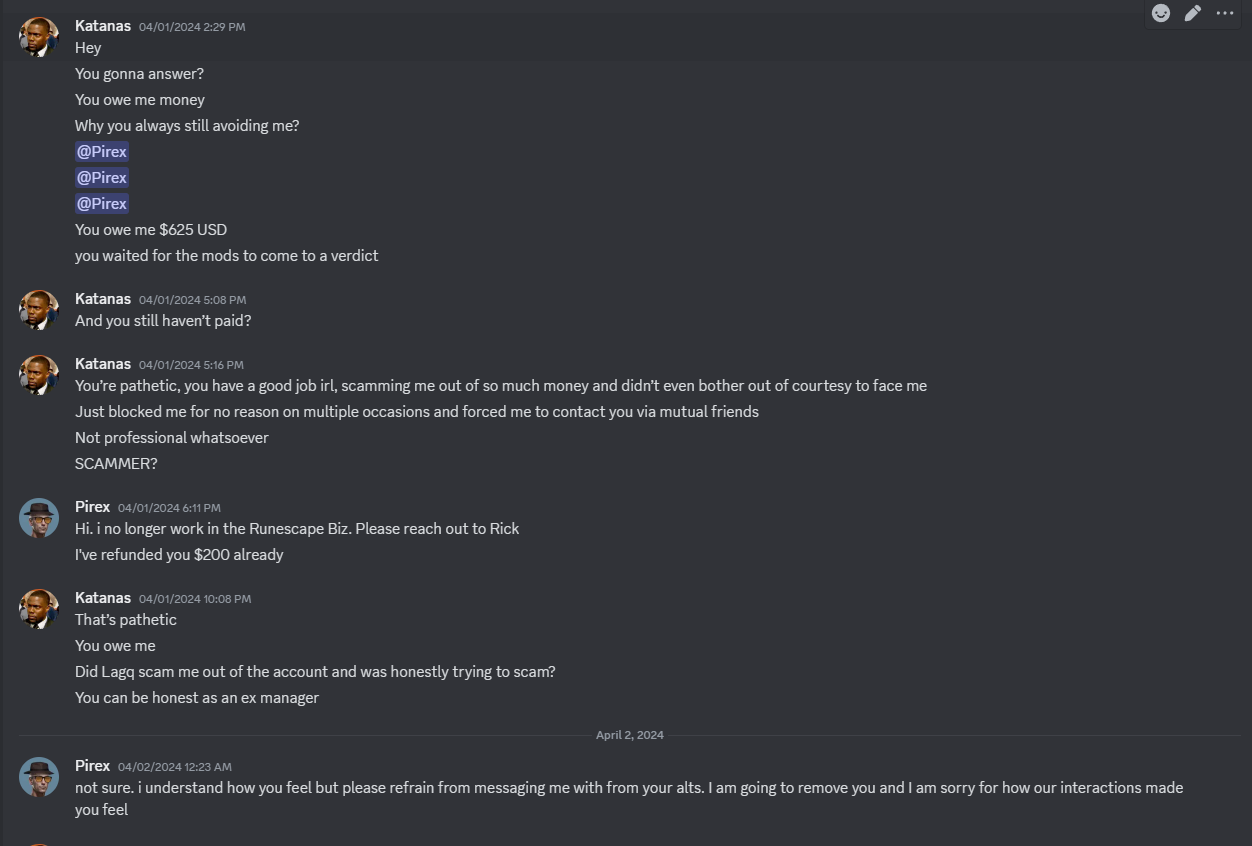Open the three-dot More options menu

pyautogui.click(x=1225, y=13)
